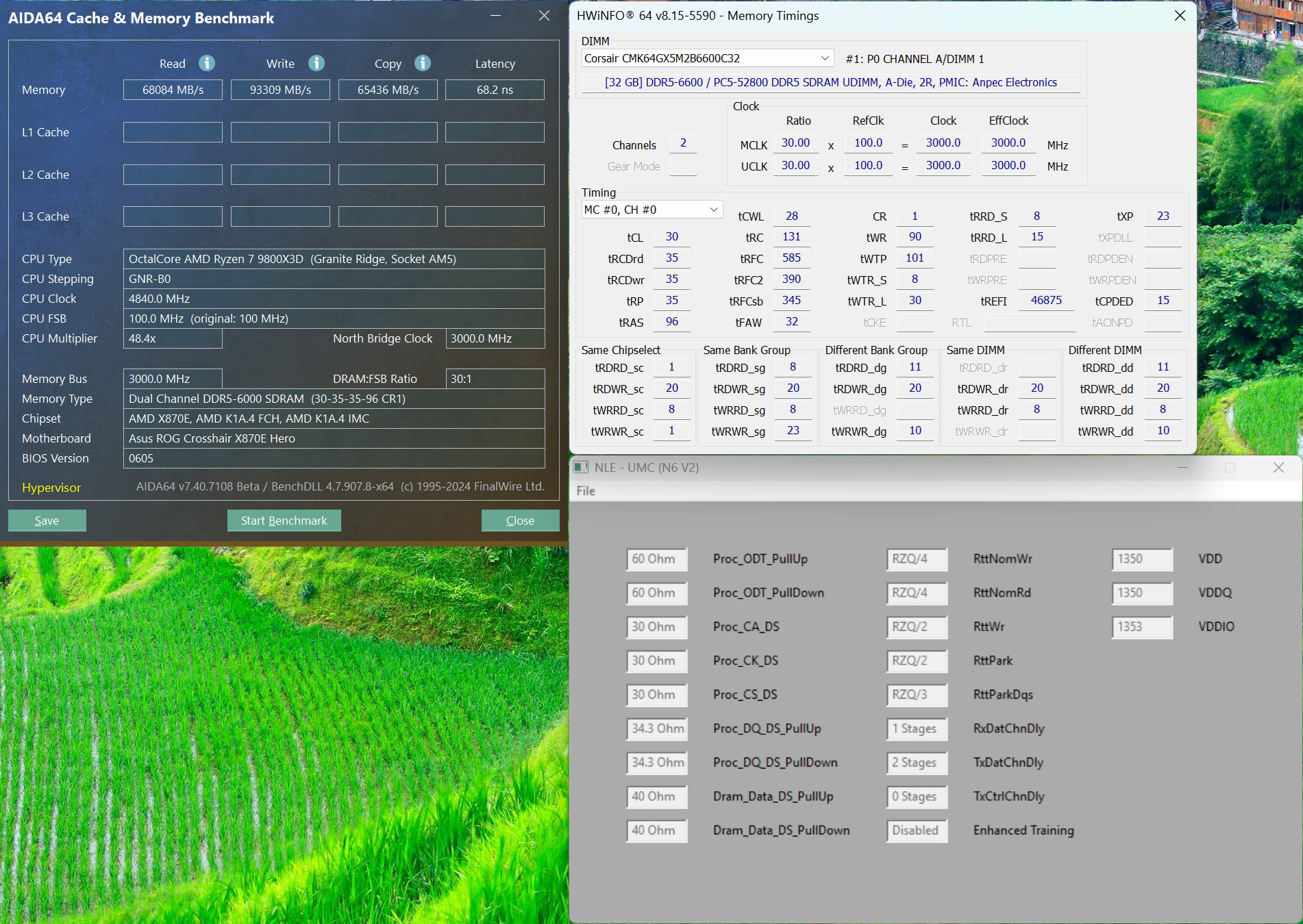Viewport: 1303px width, 924px height.
Task: Select the Memory Write 93309 MB/s field
Action: (280, 90)
